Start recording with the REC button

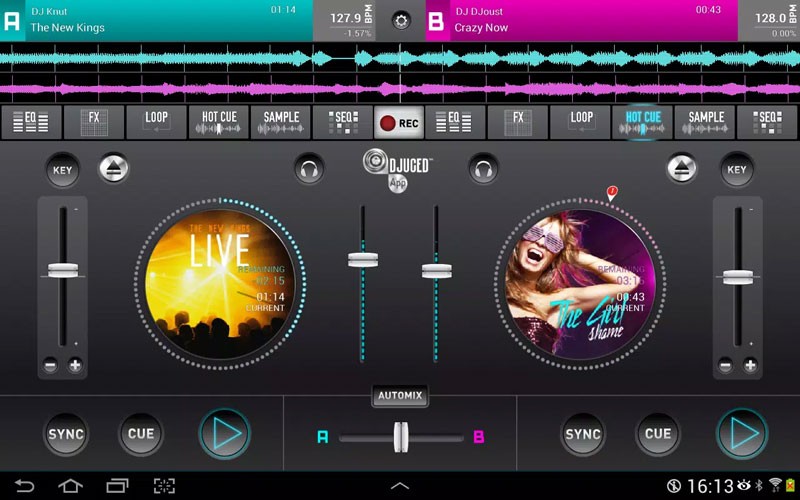399,123
